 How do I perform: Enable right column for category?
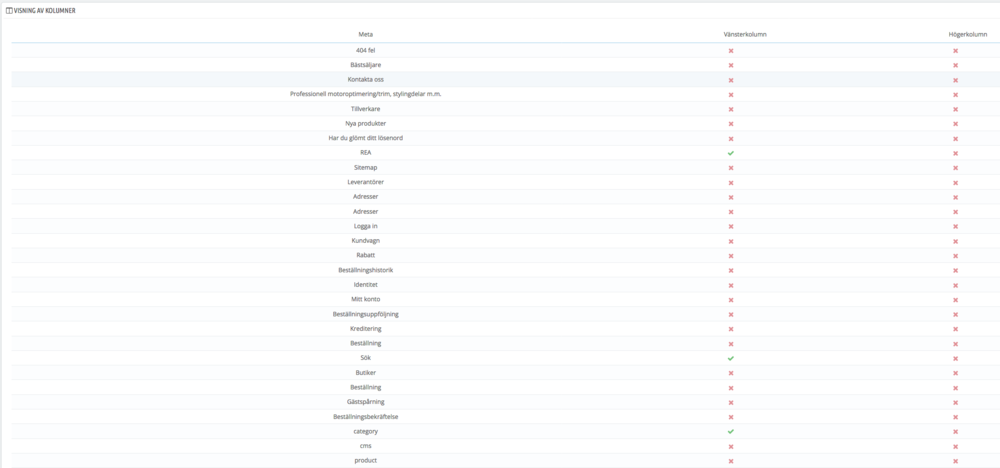[955, 432]
